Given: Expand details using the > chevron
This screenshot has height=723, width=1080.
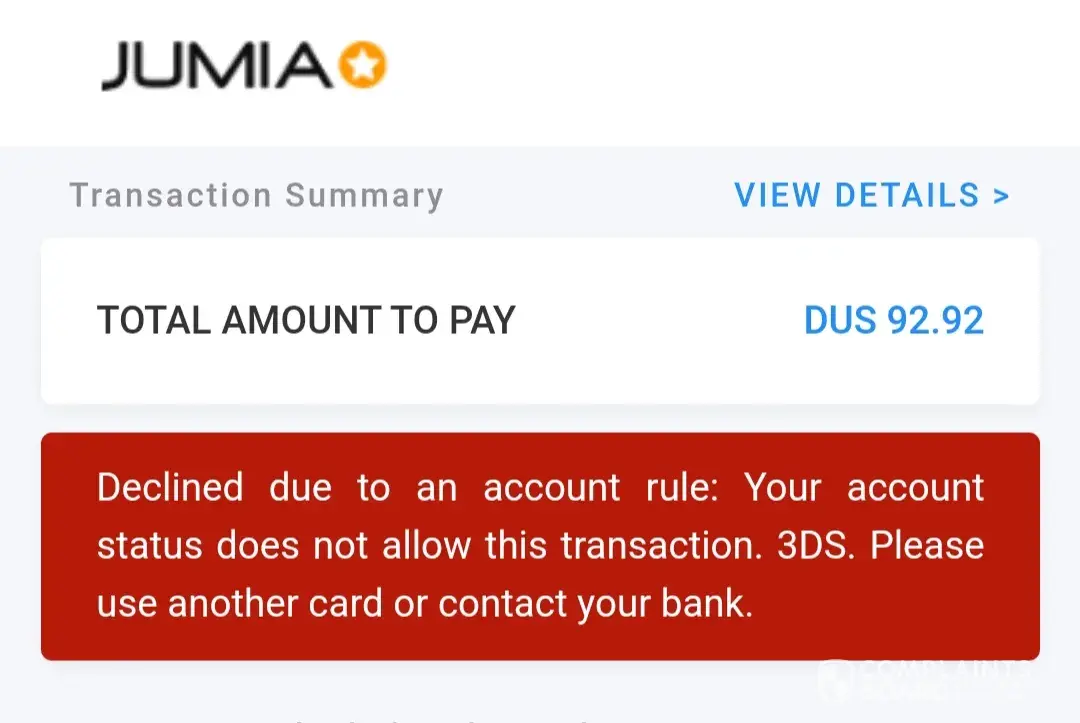Looking at the screenshot, I should [x=1001, y=196].
